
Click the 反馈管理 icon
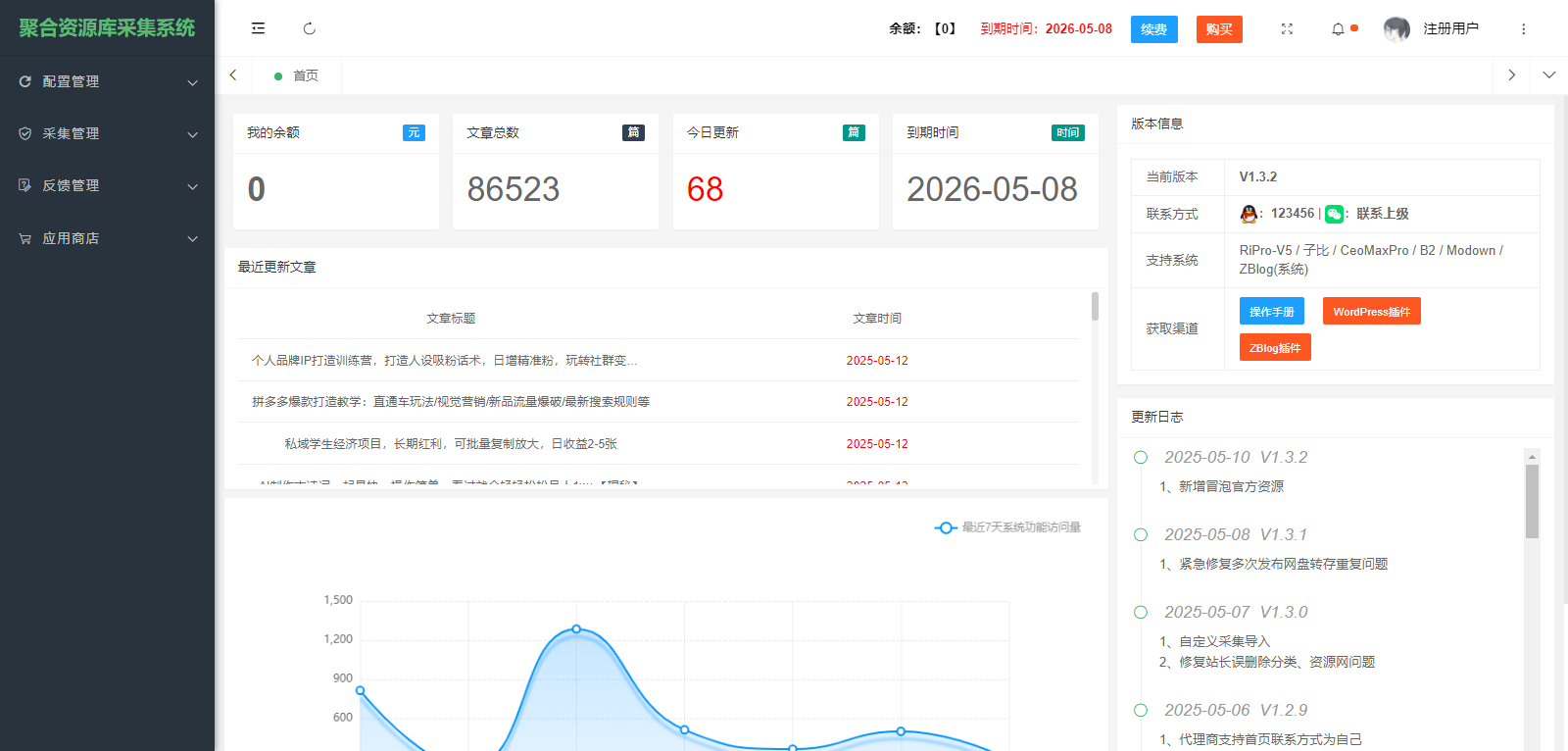(25, 185)
